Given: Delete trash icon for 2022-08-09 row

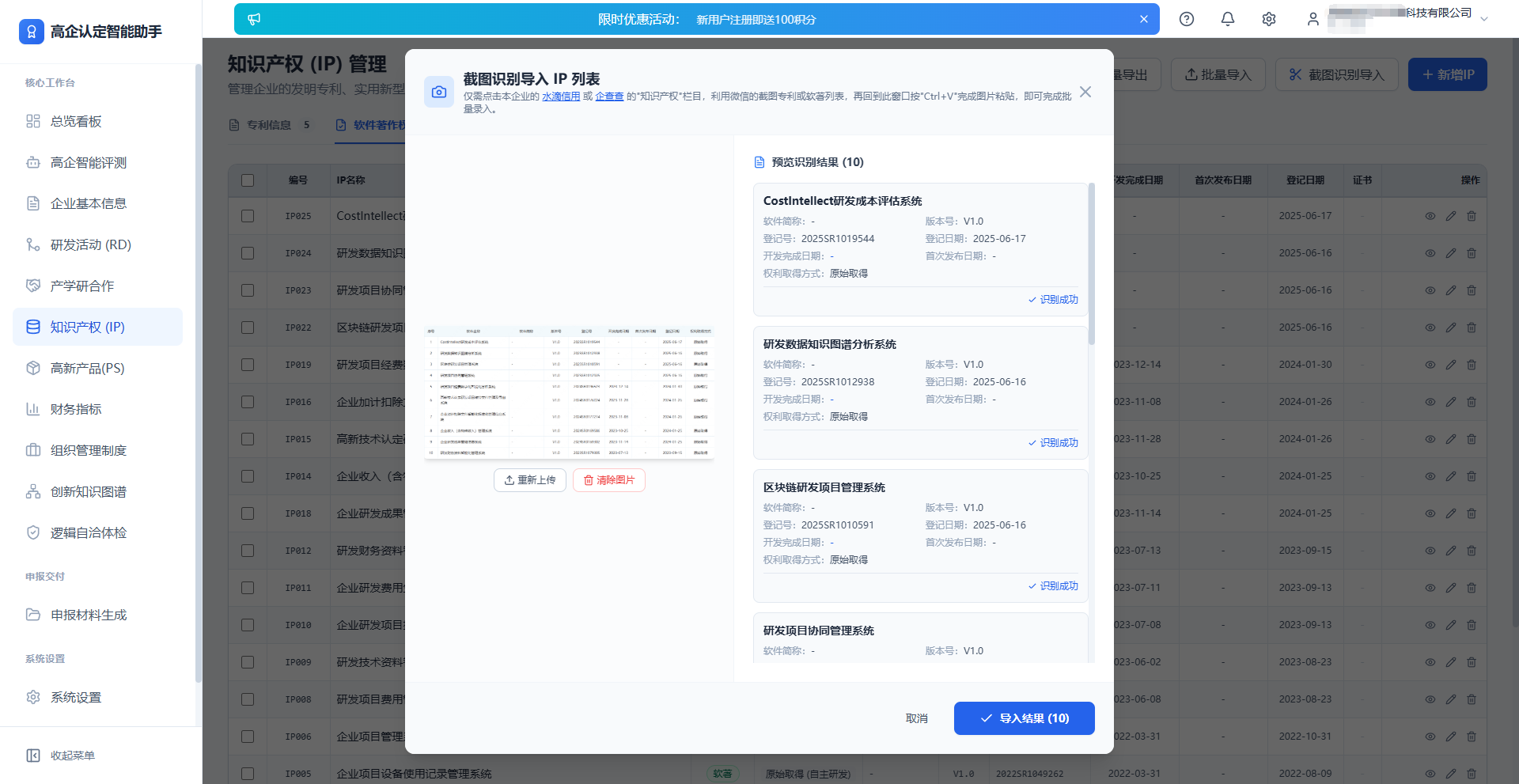Looking at the screenshot, I should (x=1472, y=774).
